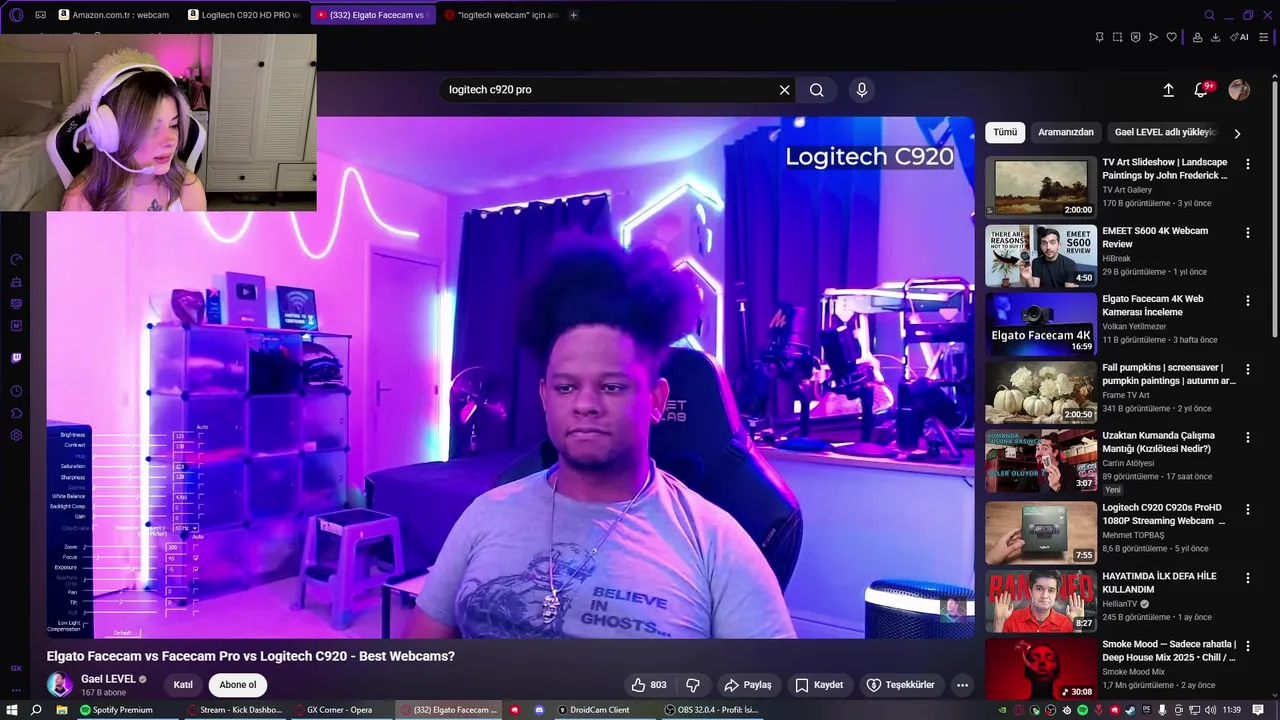Click the volume icon in the system tray

pos(1211,710)
